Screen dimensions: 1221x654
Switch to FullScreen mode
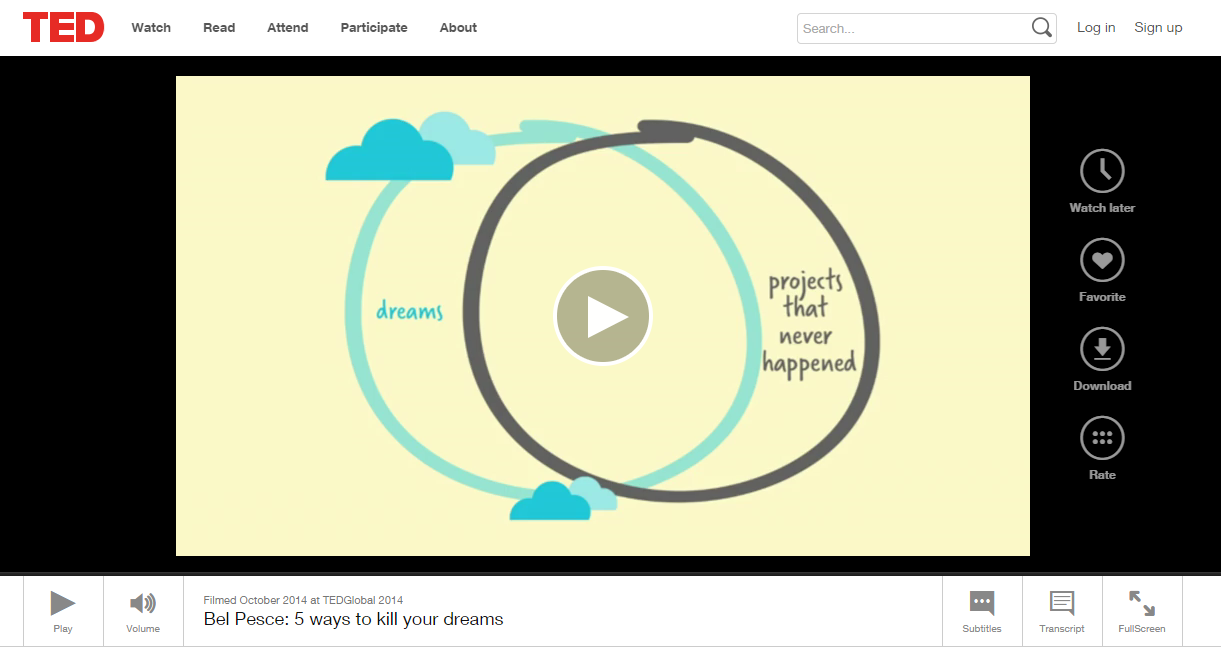tap(1142, 611)
